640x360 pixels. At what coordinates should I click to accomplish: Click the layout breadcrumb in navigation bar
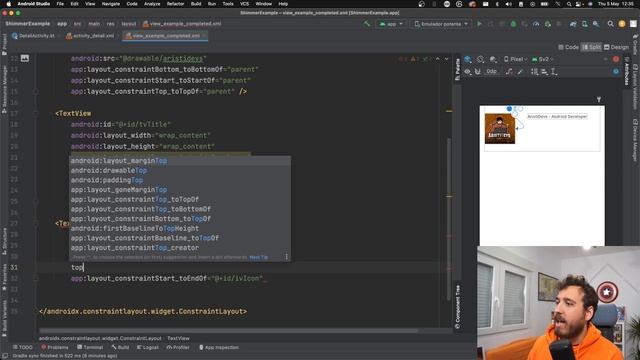click(x=129, y=24)
